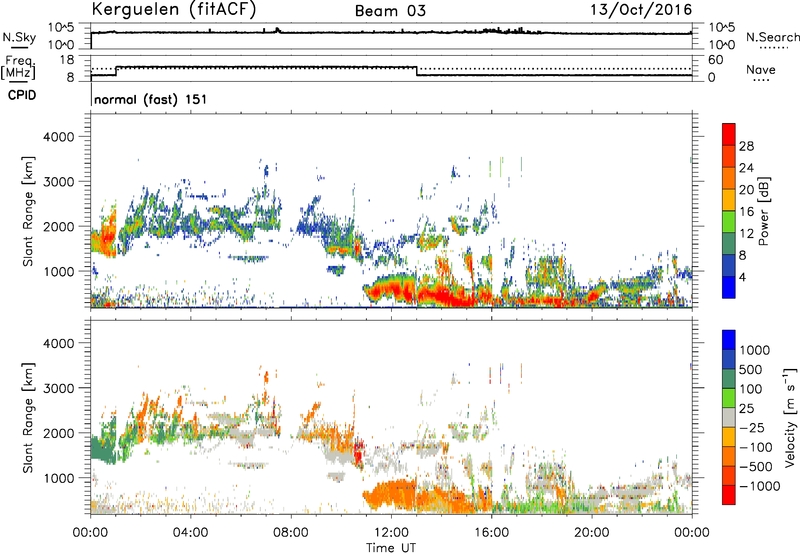The height and width of the screenshot is (554, 800).
Task: Click '2000' on the velocity panel axis
Action: pos(58,433)
